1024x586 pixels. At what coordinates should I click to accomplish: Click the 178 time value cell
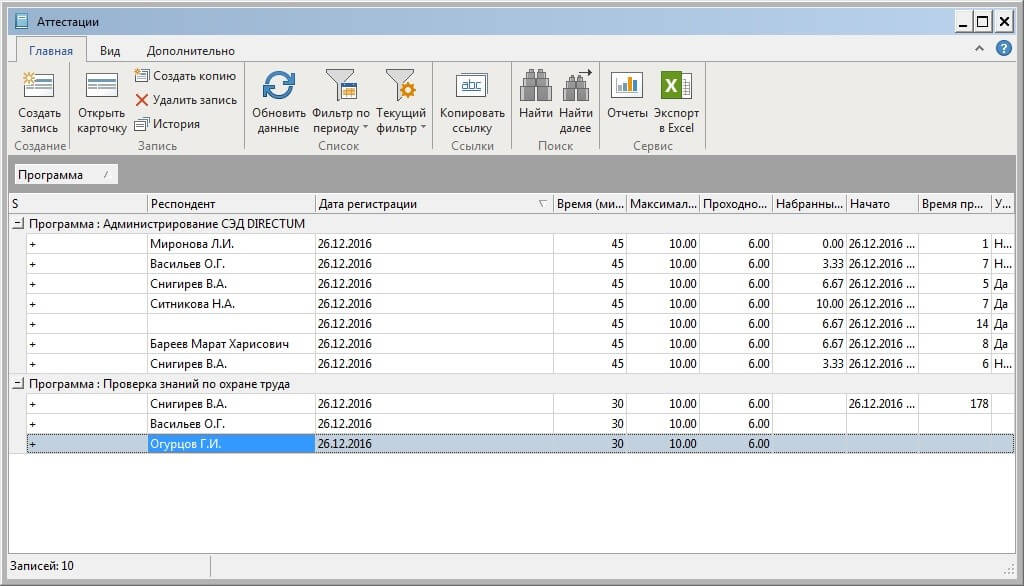tap(955, 404)
